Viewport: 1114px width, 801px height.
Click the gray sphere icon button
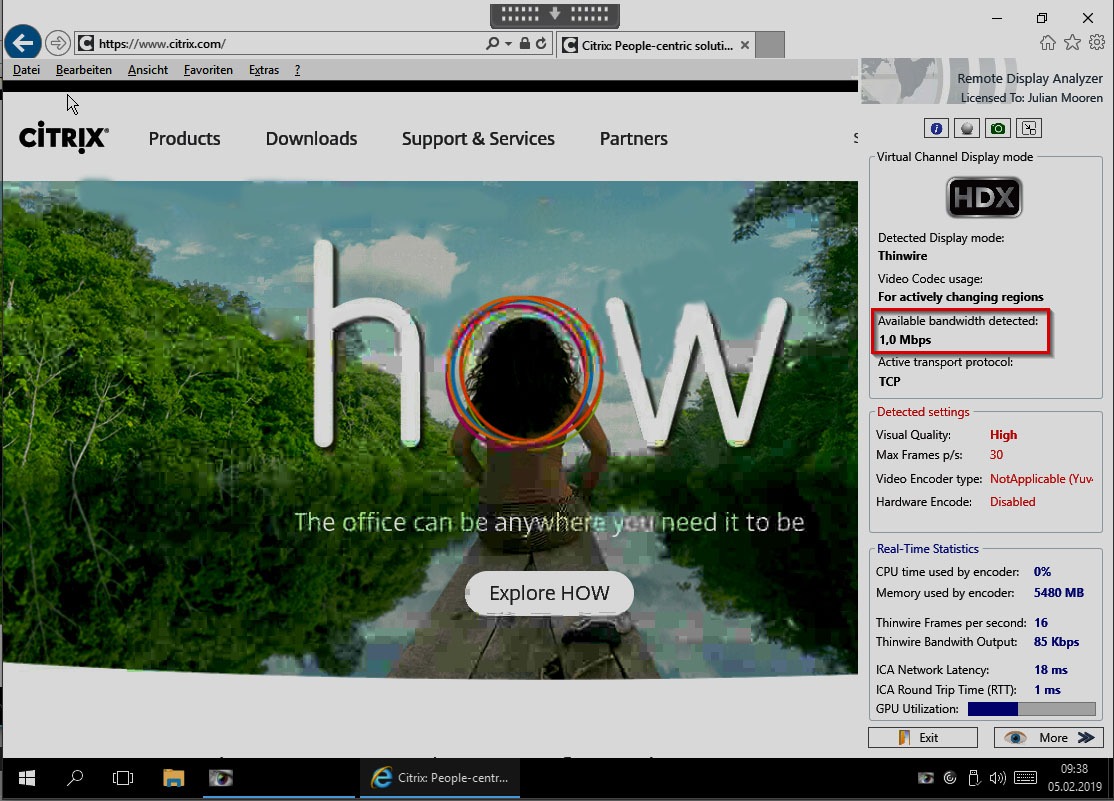click(x=967, y=129)
